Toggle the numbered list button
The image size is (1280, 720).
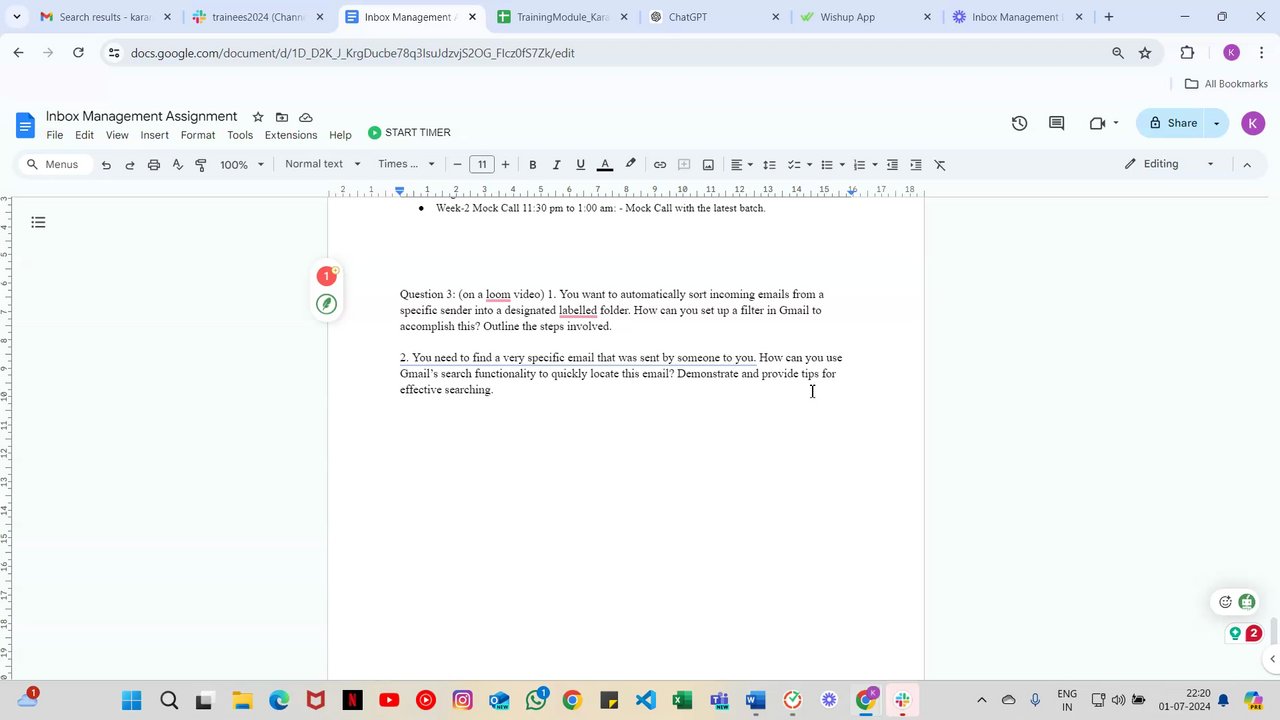[x=859, y=165]
